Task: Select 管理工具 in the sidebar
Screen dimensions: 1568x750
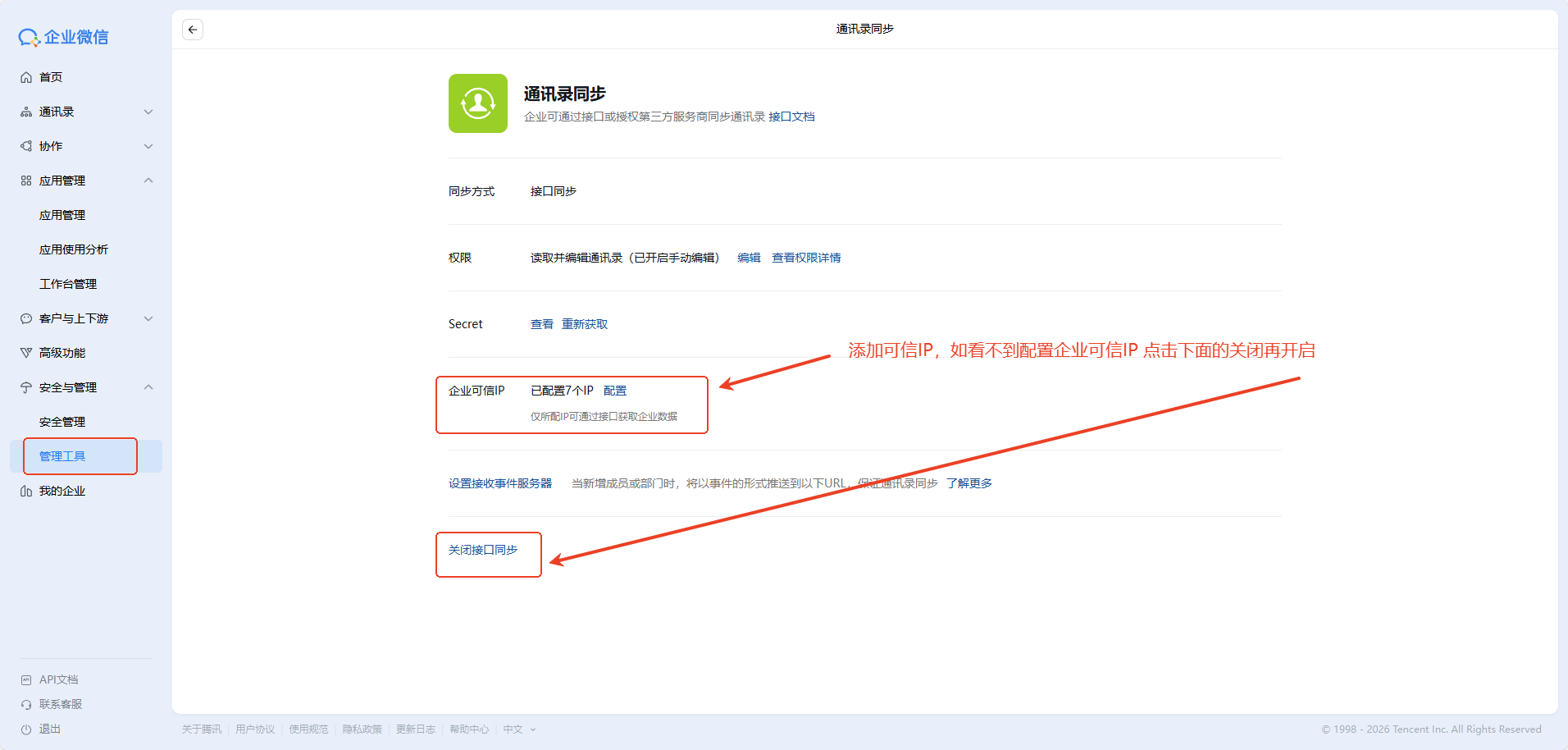Action: [62, 456]
